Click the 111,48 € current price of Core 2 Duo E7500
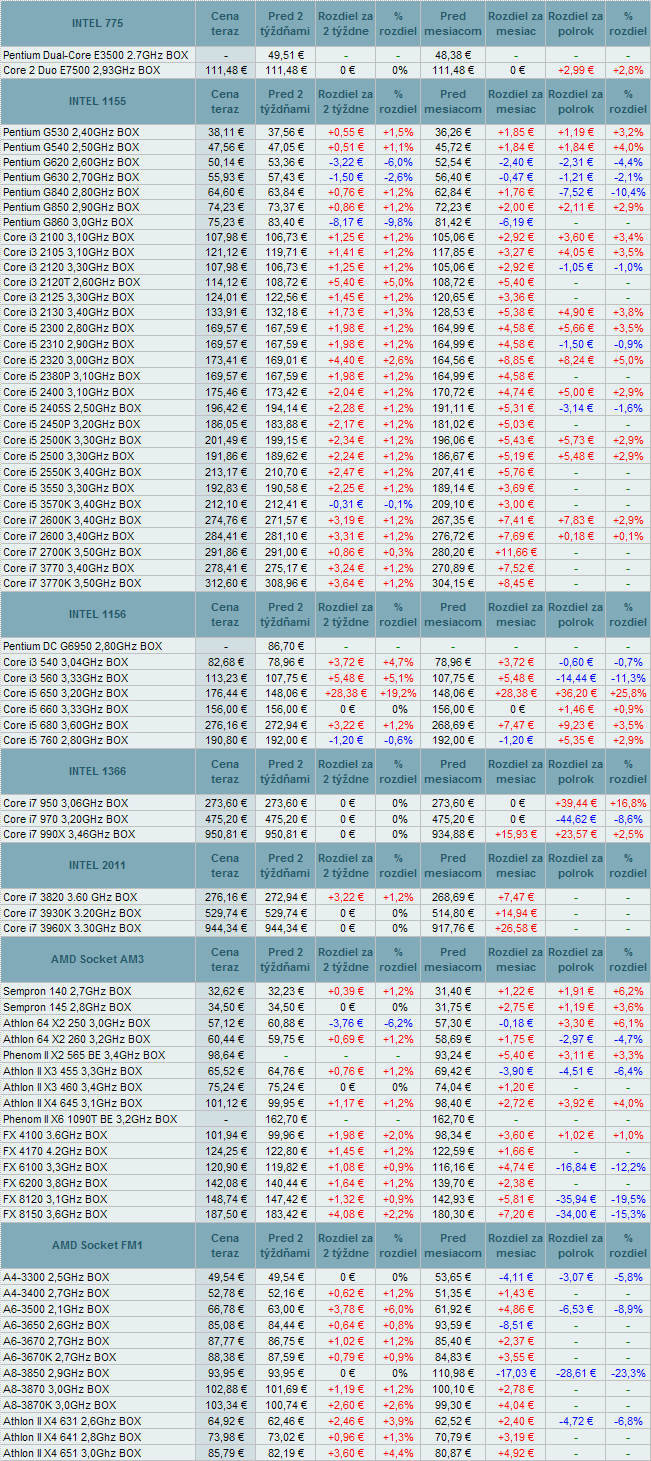 (x=226, y=71)
